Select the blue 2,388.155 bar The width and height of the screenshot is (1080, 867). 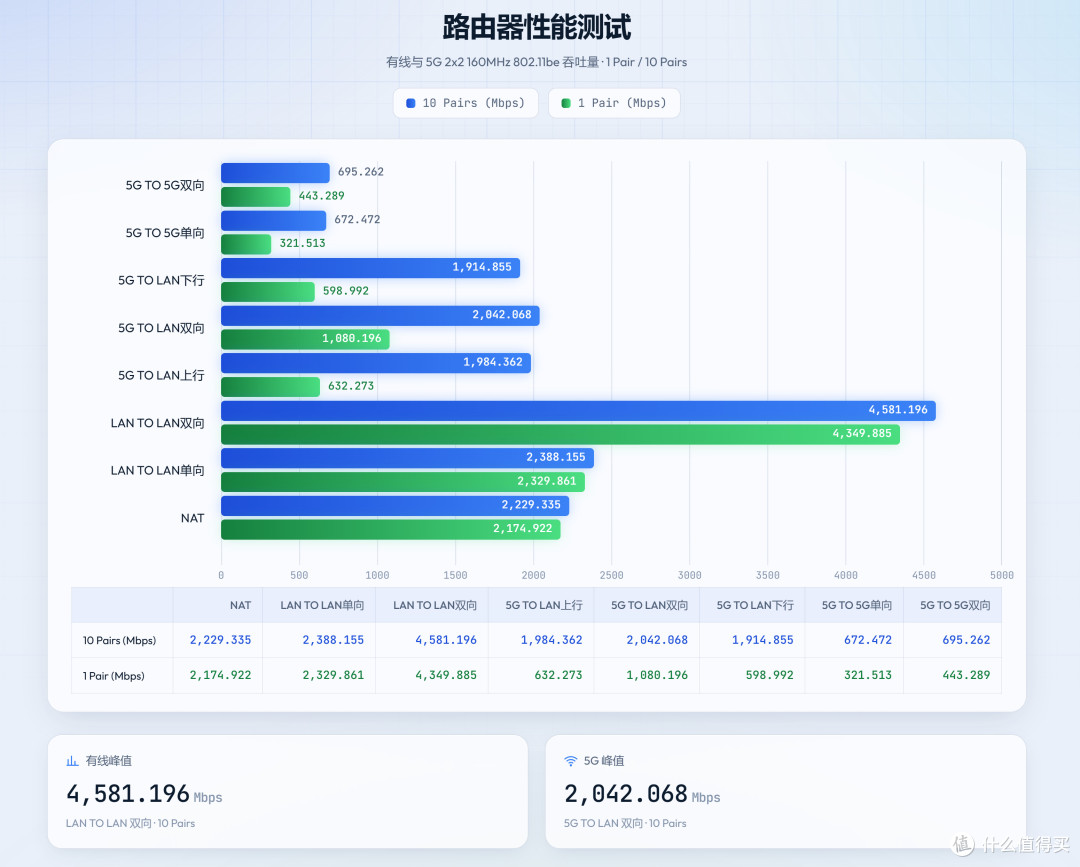point(407,458)
